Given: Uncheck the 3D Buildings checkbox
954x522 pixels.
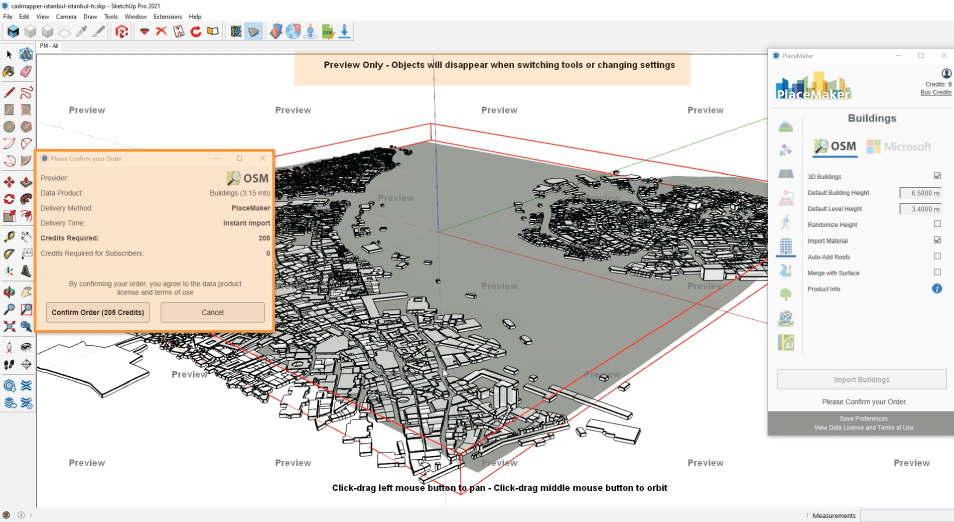Looking at the screenshot, I should point(937,176).
